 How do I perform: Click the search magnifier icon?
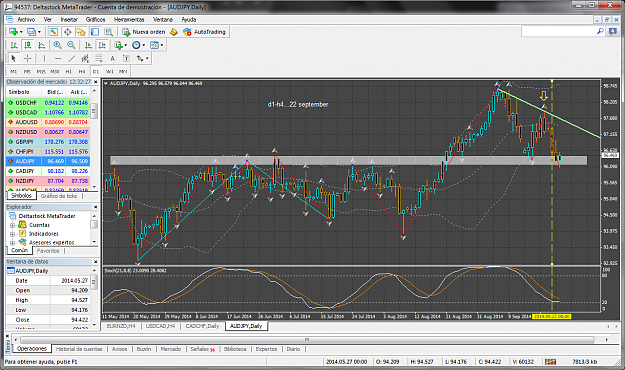click(x=600, y=31)
